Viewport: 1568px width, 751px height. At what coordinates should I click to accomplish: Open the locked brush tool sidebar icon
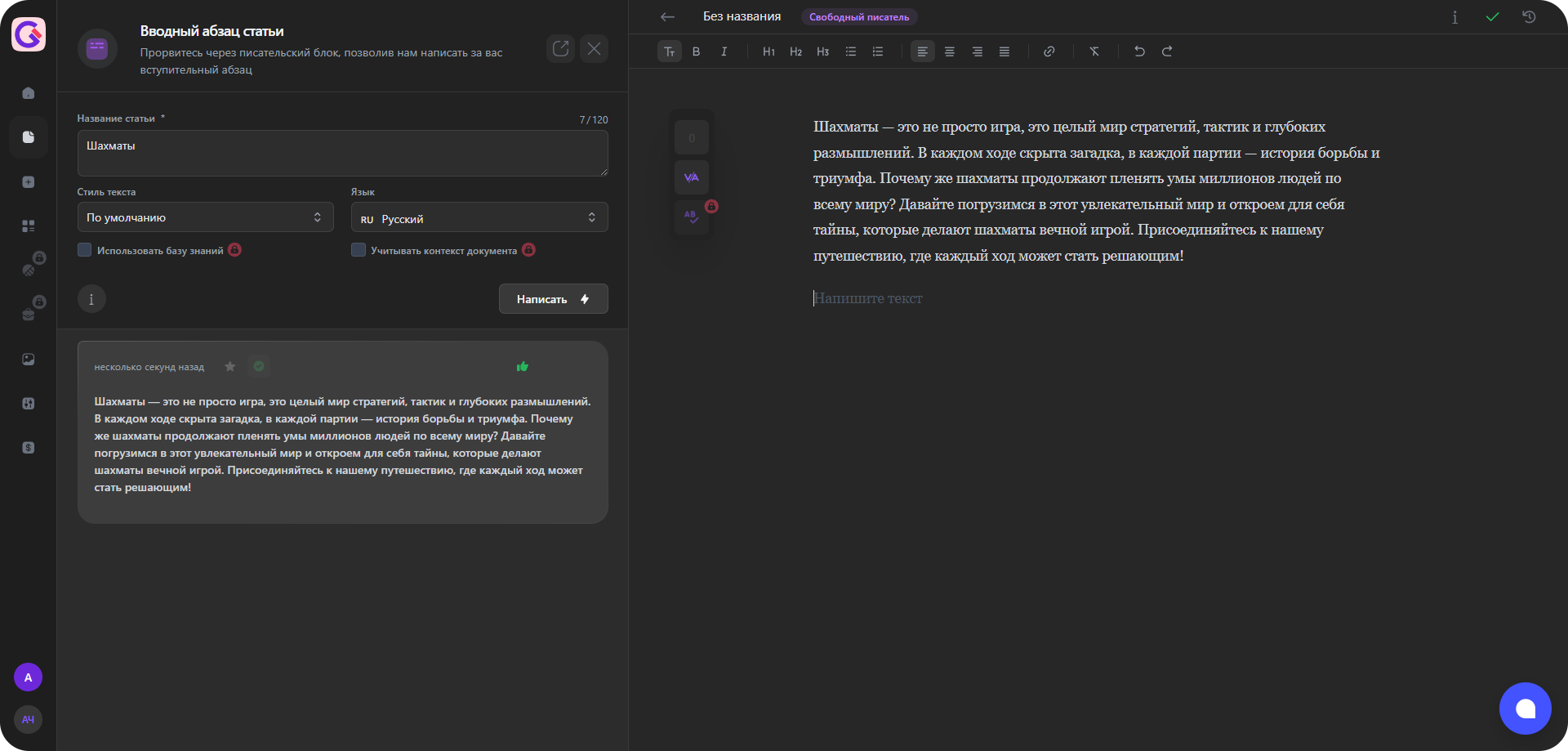[x=29, y=270]
